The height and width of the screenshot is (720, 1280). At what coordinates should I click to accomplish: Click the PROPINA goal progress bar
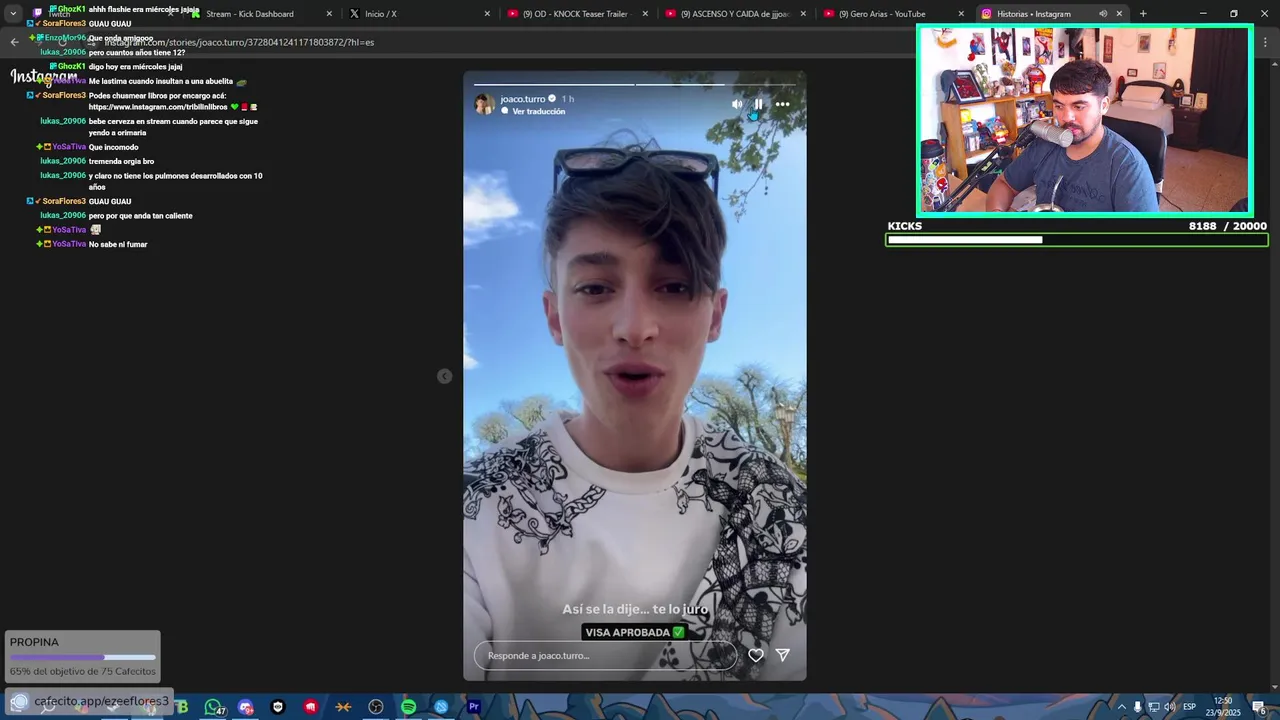pos(83,657)
